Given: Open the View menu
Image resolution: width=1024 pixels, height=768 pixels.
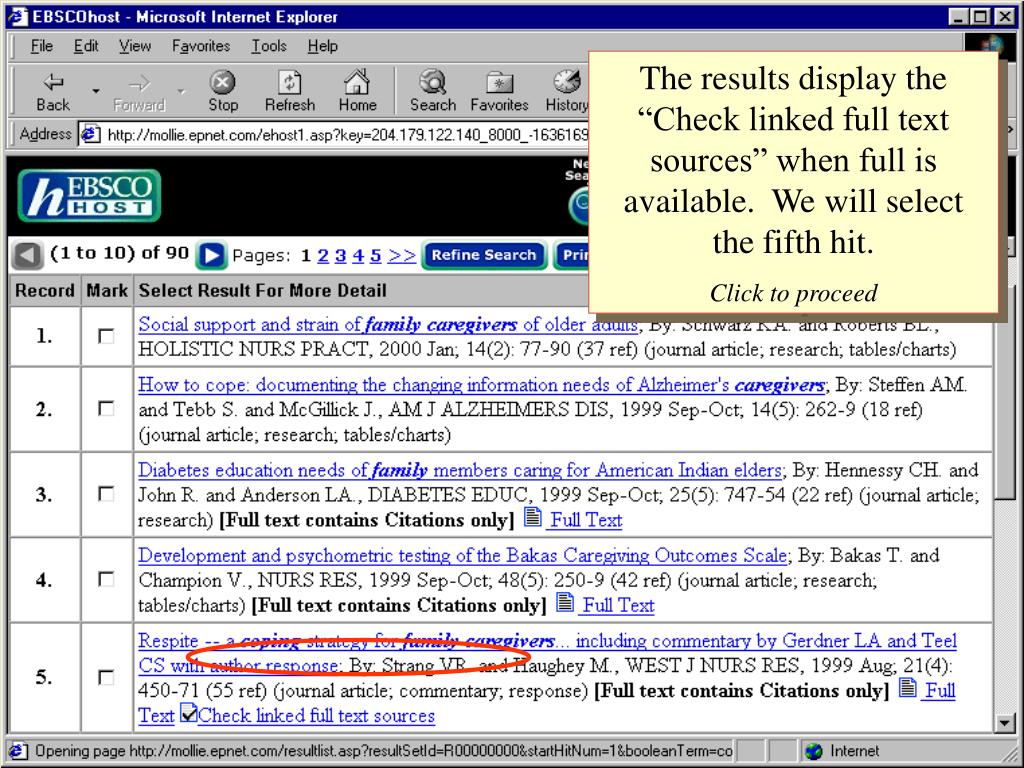Looking at the screenshot, I should pyautogui.click(x=135, y=46).
